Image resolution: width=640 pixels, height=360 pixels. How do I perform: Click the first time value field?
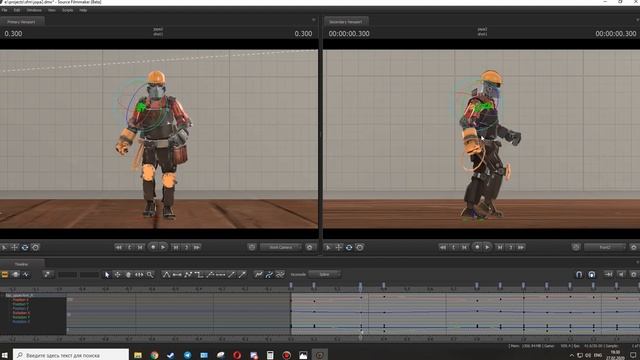click(x=67, y=275)
